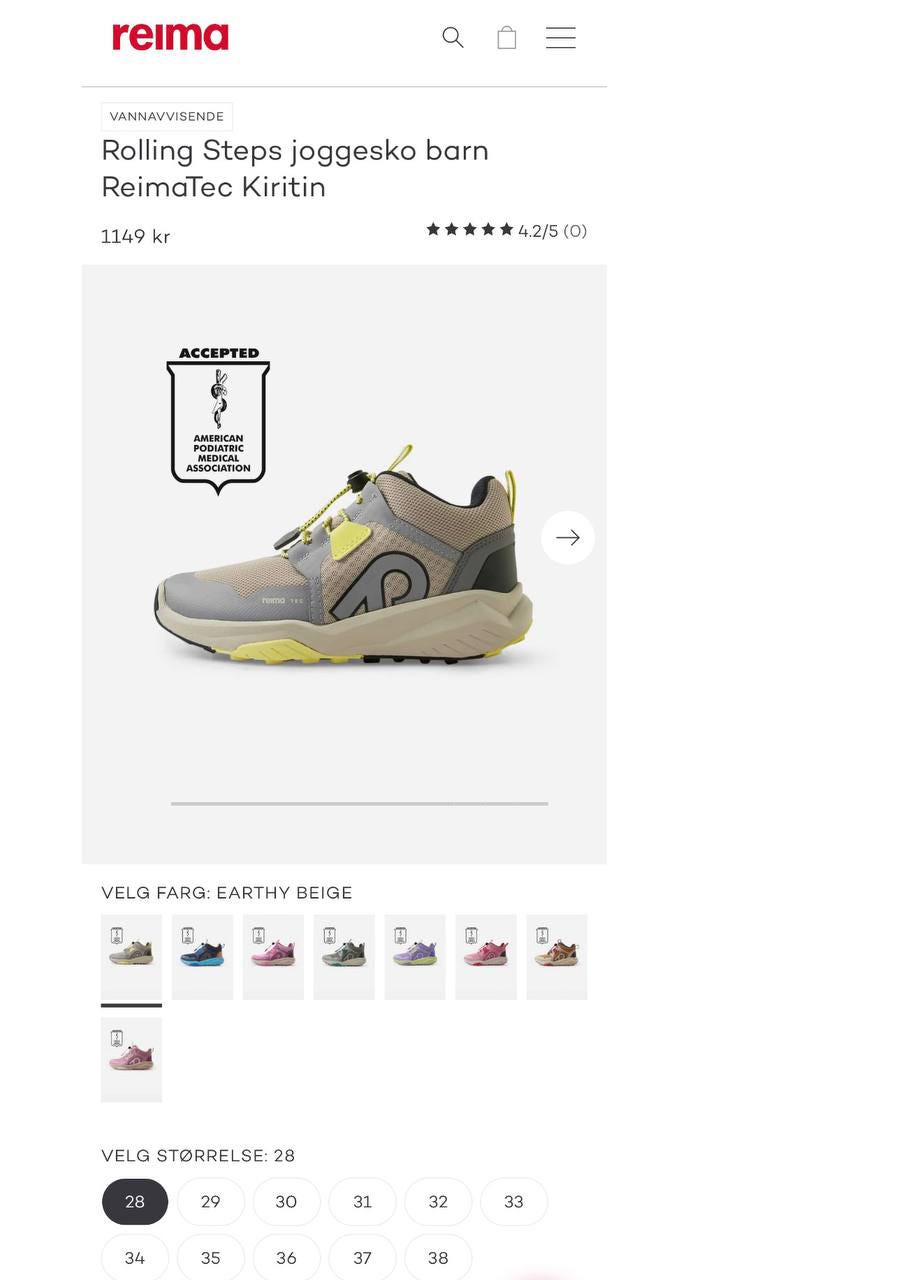Select the Earthy Beige color thumbnail
901x1280 pixels.
[131, 957]
